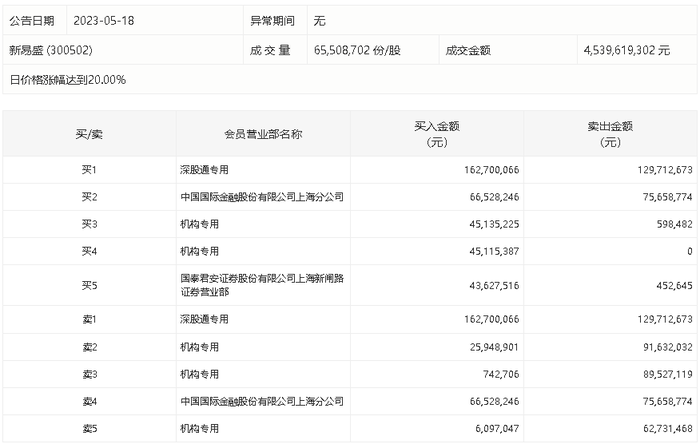Image resolution: width=700 pixels, height=444 pixels.
Task: Click 机构专用 in the 买3 row
Action: coord(199,224)
